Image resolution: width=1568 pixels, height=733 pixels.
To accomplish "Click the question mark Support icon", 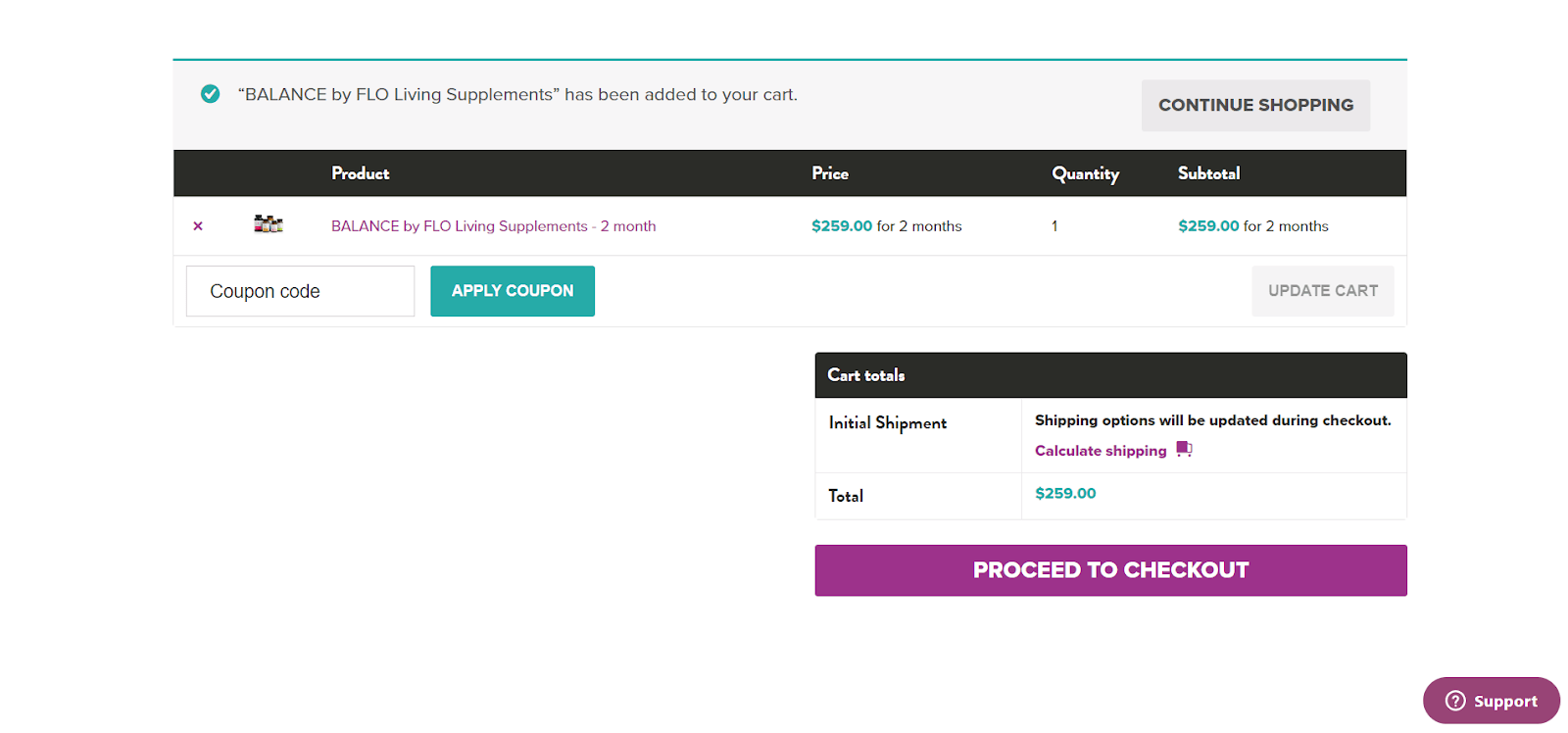I will click(1455, 701).
